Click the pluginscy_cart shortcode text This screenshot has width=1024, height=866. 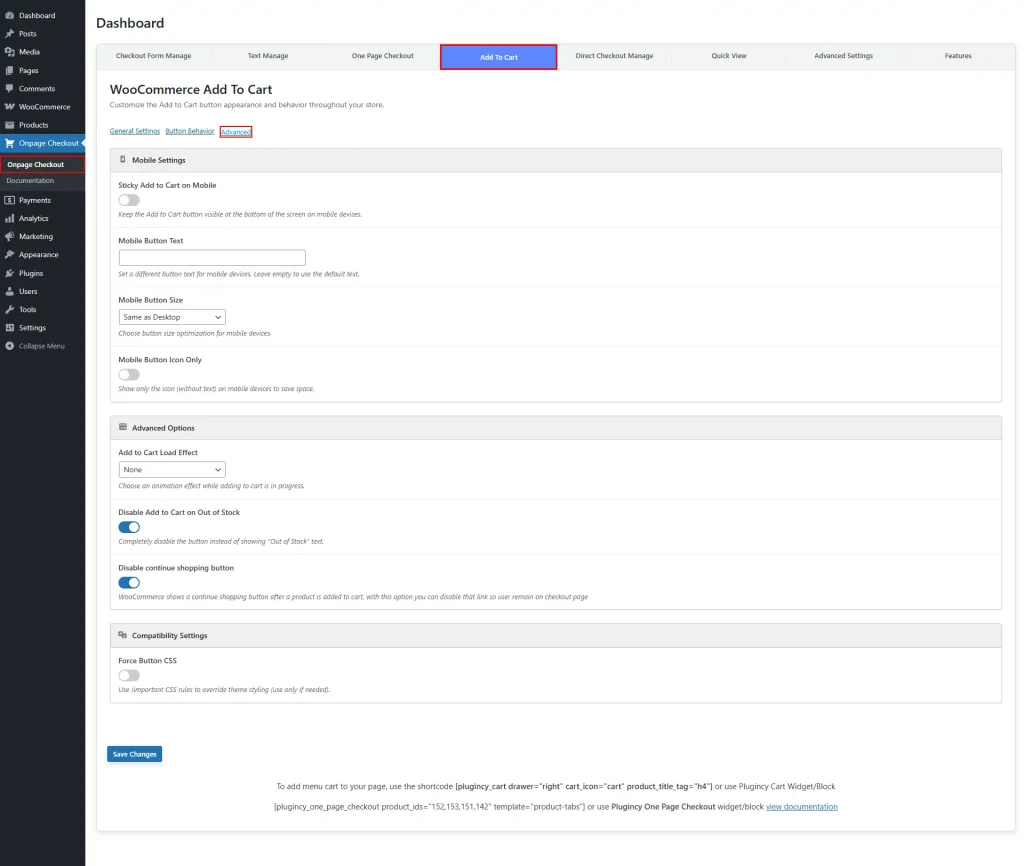tap(584, 787)
